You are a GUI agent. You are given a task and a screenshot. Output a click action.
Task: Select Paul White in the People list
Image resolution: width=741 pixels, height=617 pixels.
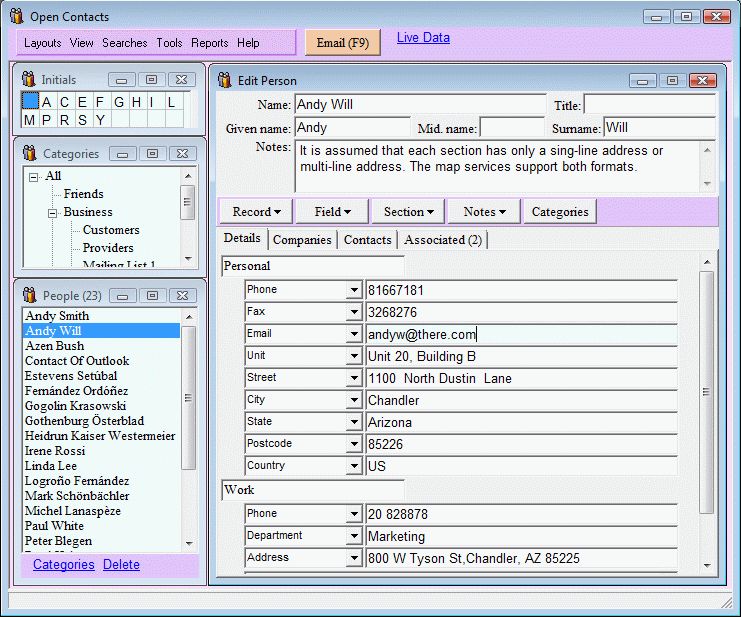pos(101,526)
